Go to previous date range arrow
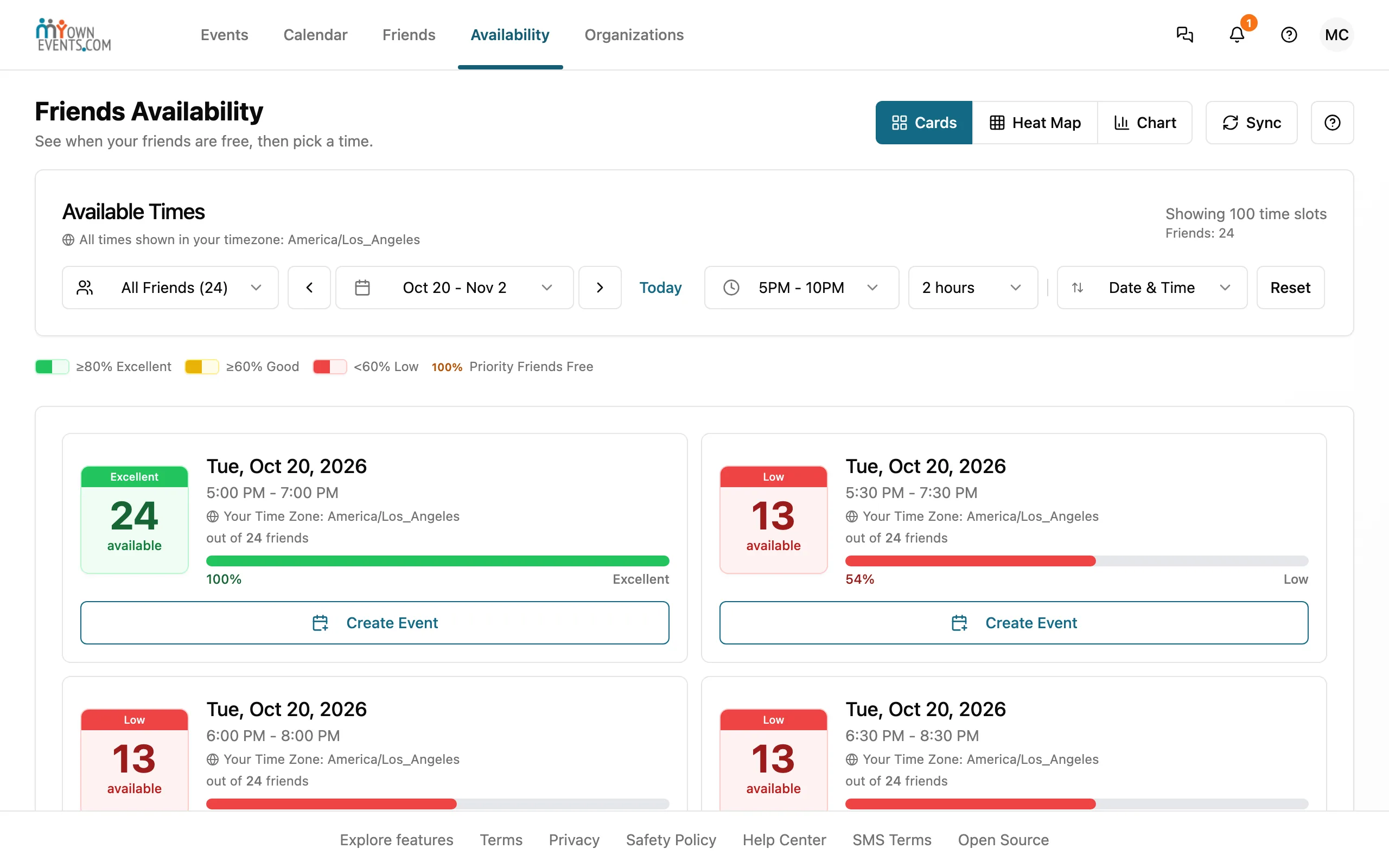The image size is (1389, 868). [309, 287]
